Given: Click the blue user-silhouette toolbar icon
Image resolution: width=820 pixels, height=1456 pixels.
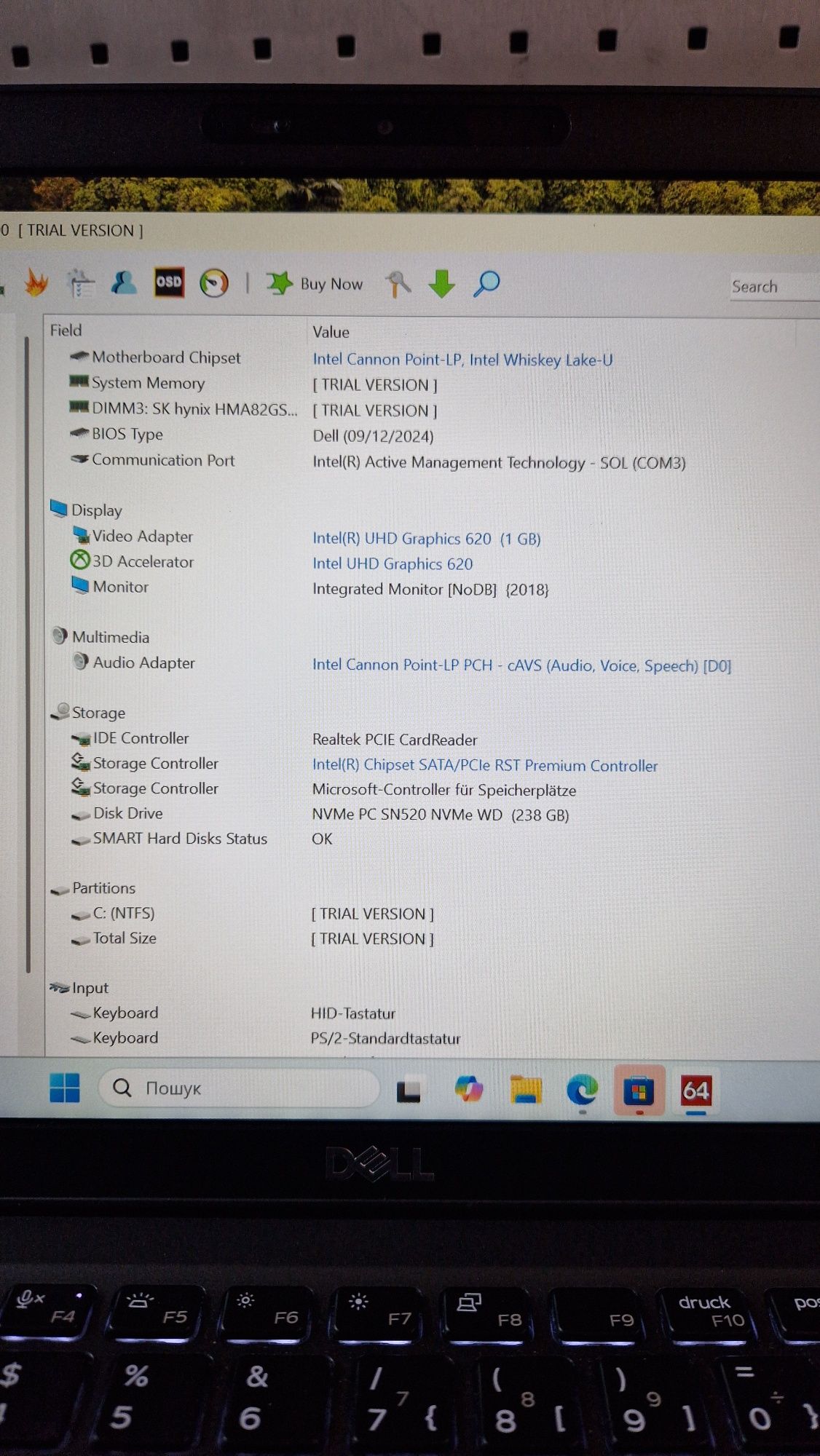Looking at the screenshot, I should pyautogui.click(x=124, y=282).
